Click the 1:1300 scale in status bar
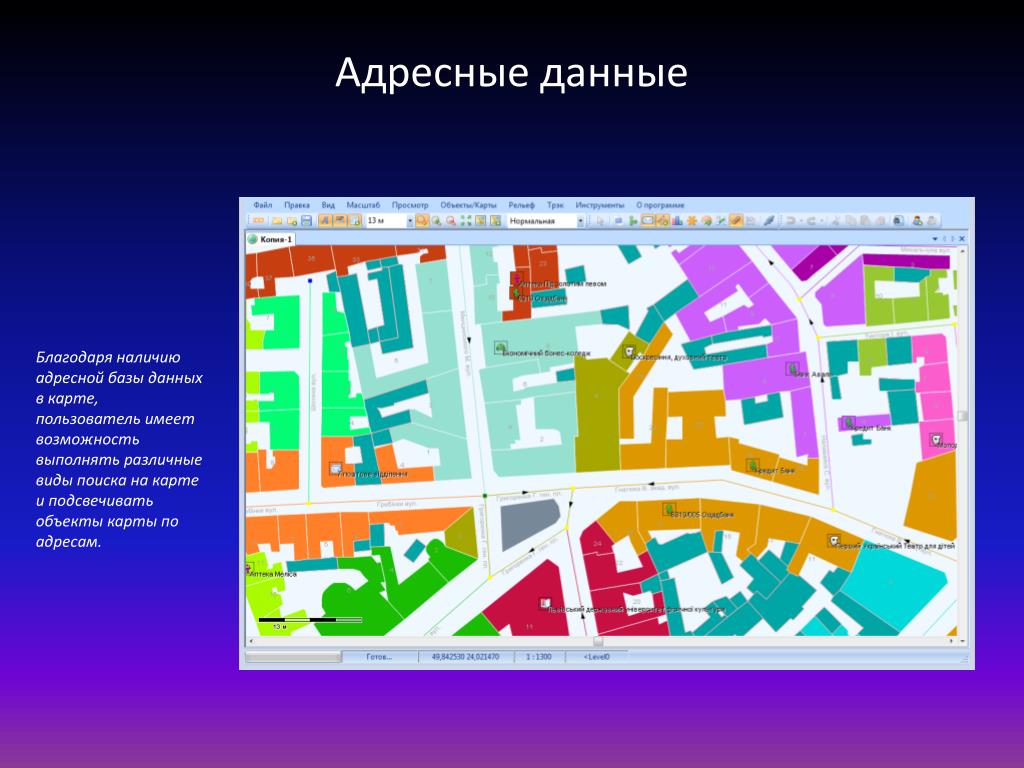 tap(539, 657)
